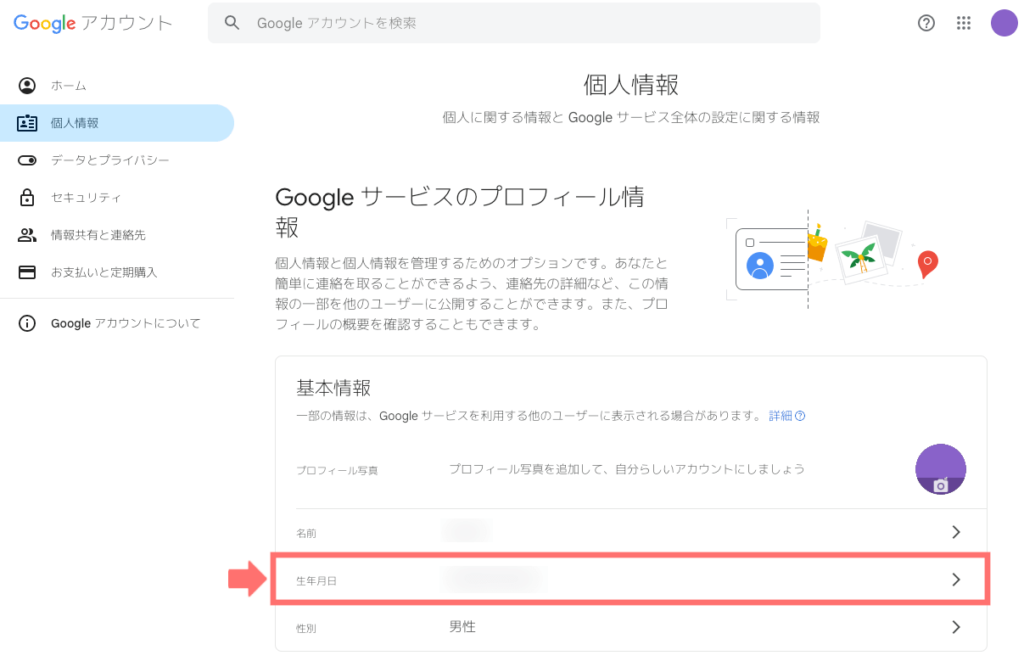The height and width of the screenshot is (661, 1024).
Task: Open セキュリティ in the sidebar
Action: coord(117,197)
